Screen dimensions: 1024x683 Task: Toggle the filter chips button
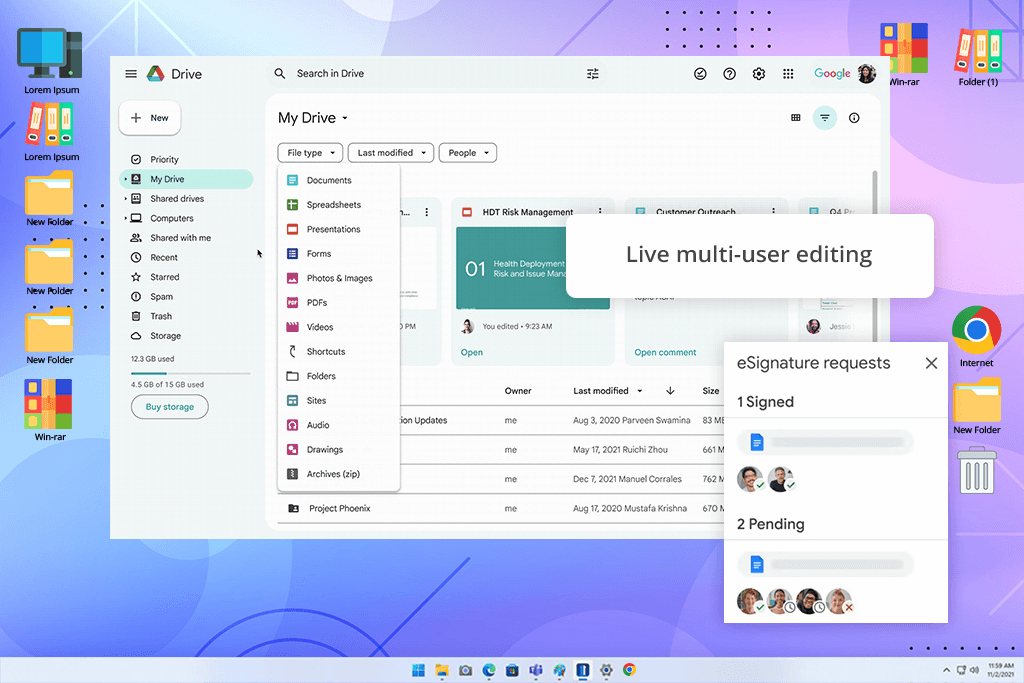825,118
